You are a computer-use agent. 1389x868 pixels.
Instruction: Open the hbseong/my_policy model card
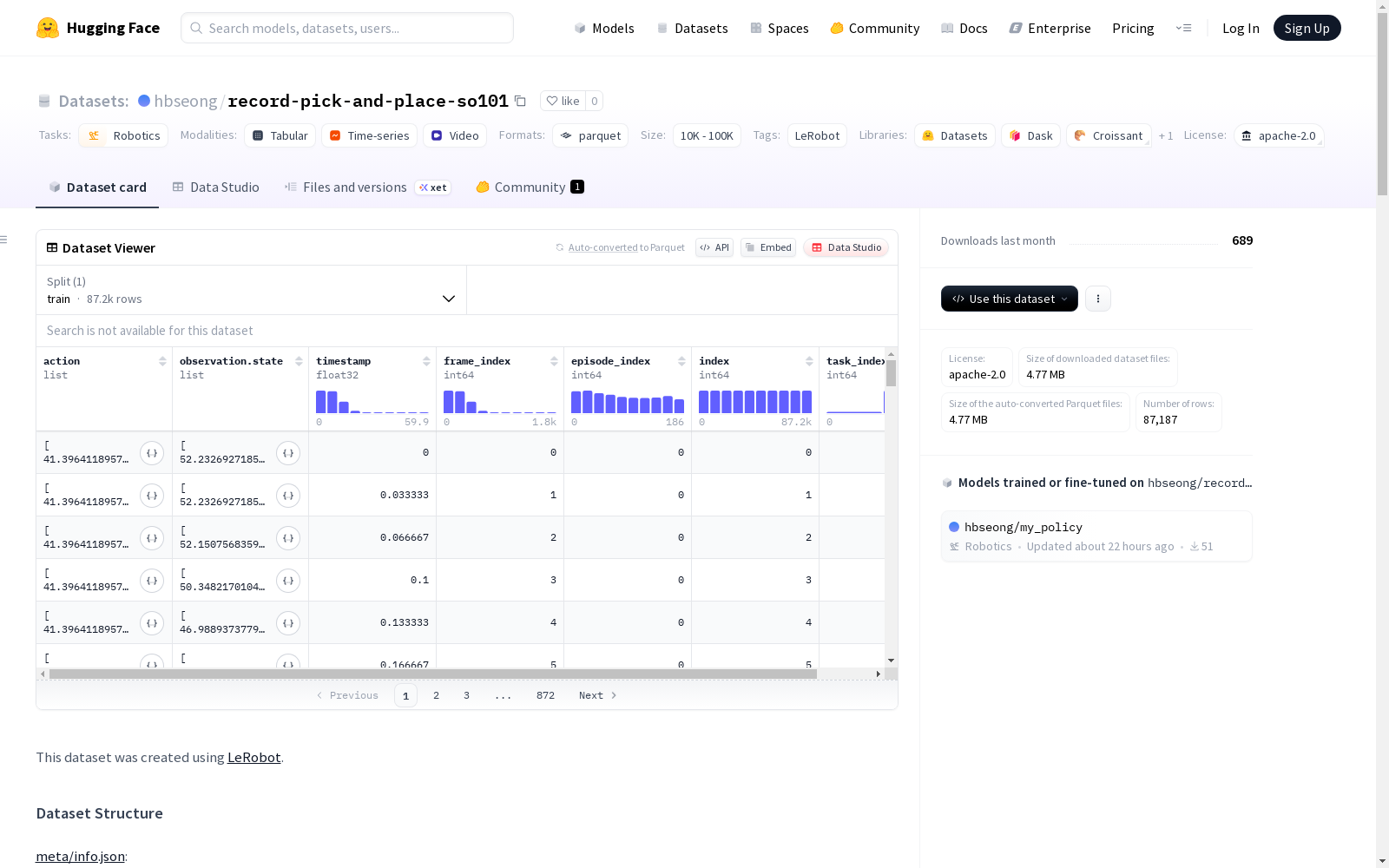[x=1096, y=536]
